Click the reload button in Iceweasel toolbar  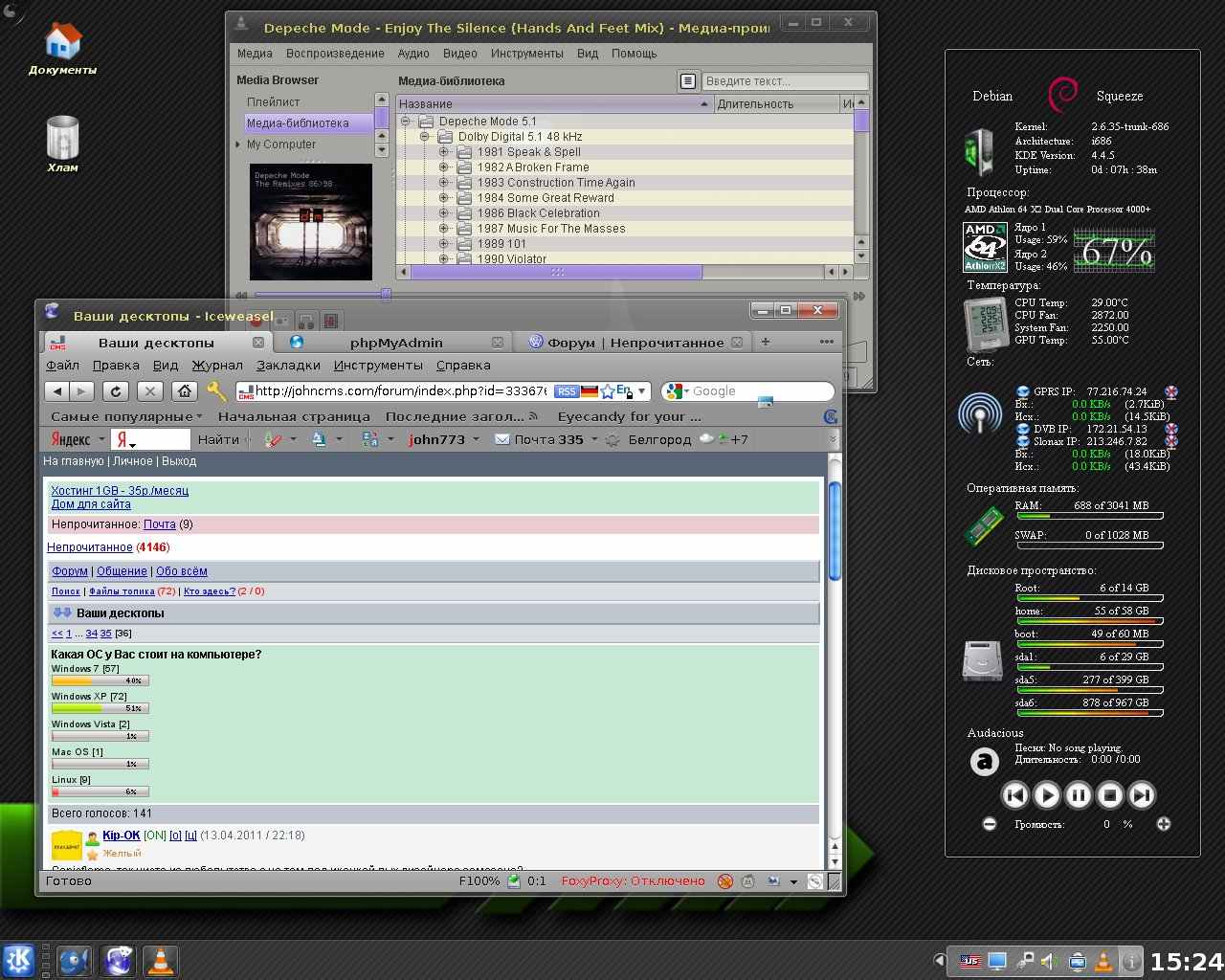pyautogui.click(x=116, y=390)
